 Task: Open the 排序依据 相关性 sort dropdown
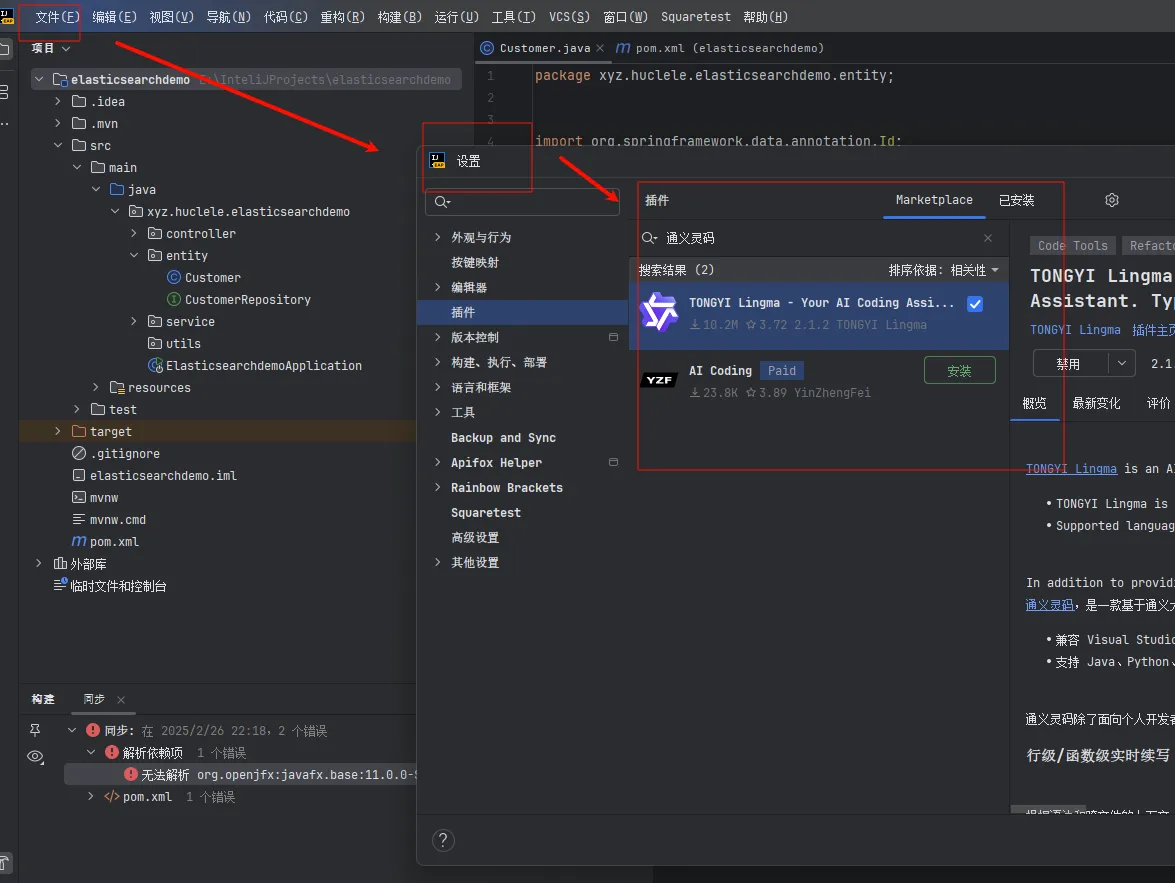click(943, 270)
